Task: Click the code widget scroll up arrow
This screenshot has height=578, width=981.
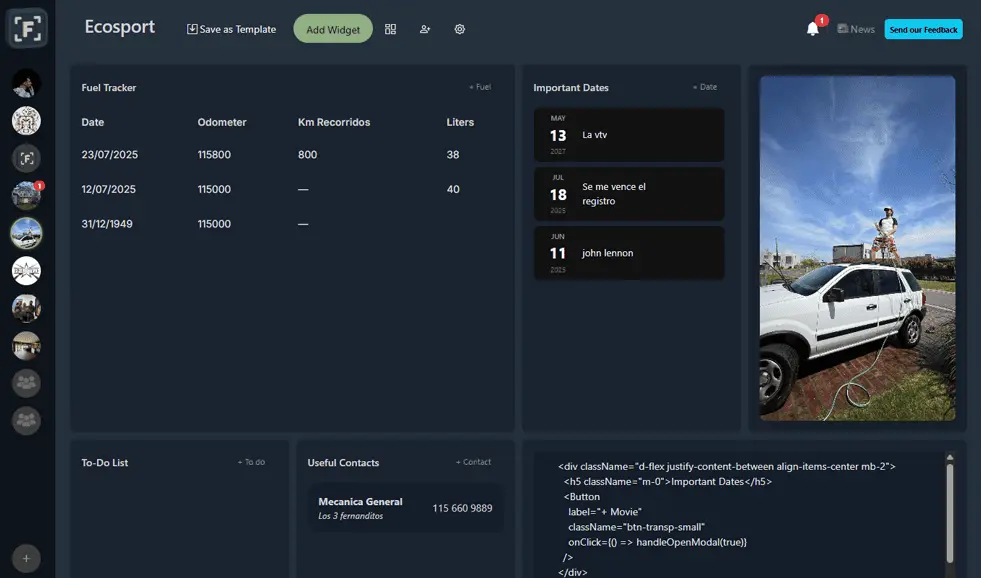Action: click(x=950, y=458)
